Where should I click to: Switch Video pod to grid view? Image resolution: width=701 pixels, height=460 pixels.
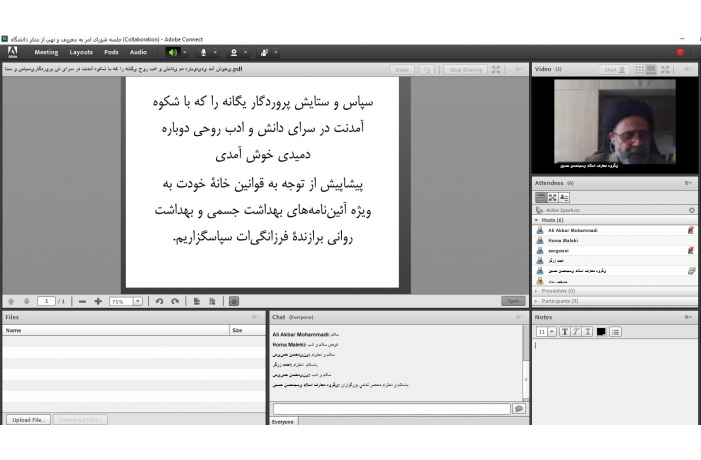pos(639,69)
